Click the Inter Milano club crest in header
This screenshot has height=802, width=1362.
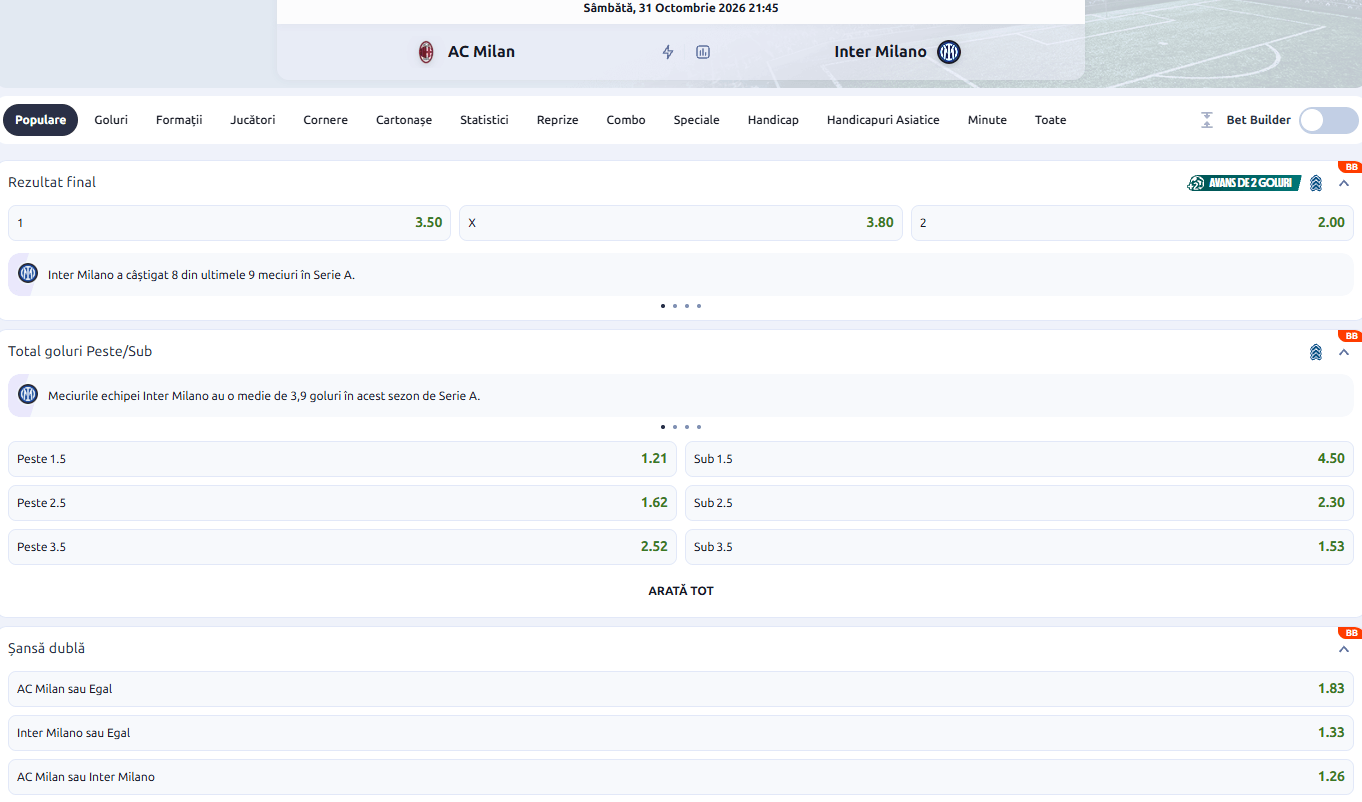coord(949,52)
